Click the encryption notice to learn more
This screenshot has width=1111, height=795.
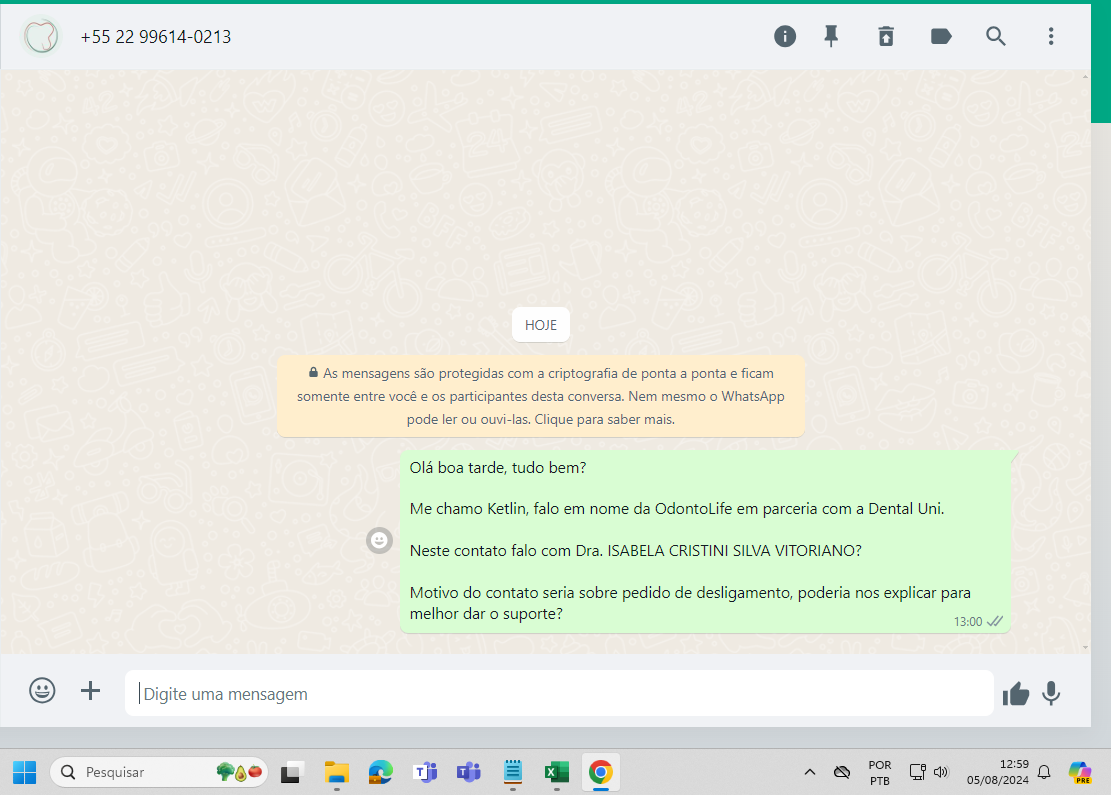(x=541, y=396)
